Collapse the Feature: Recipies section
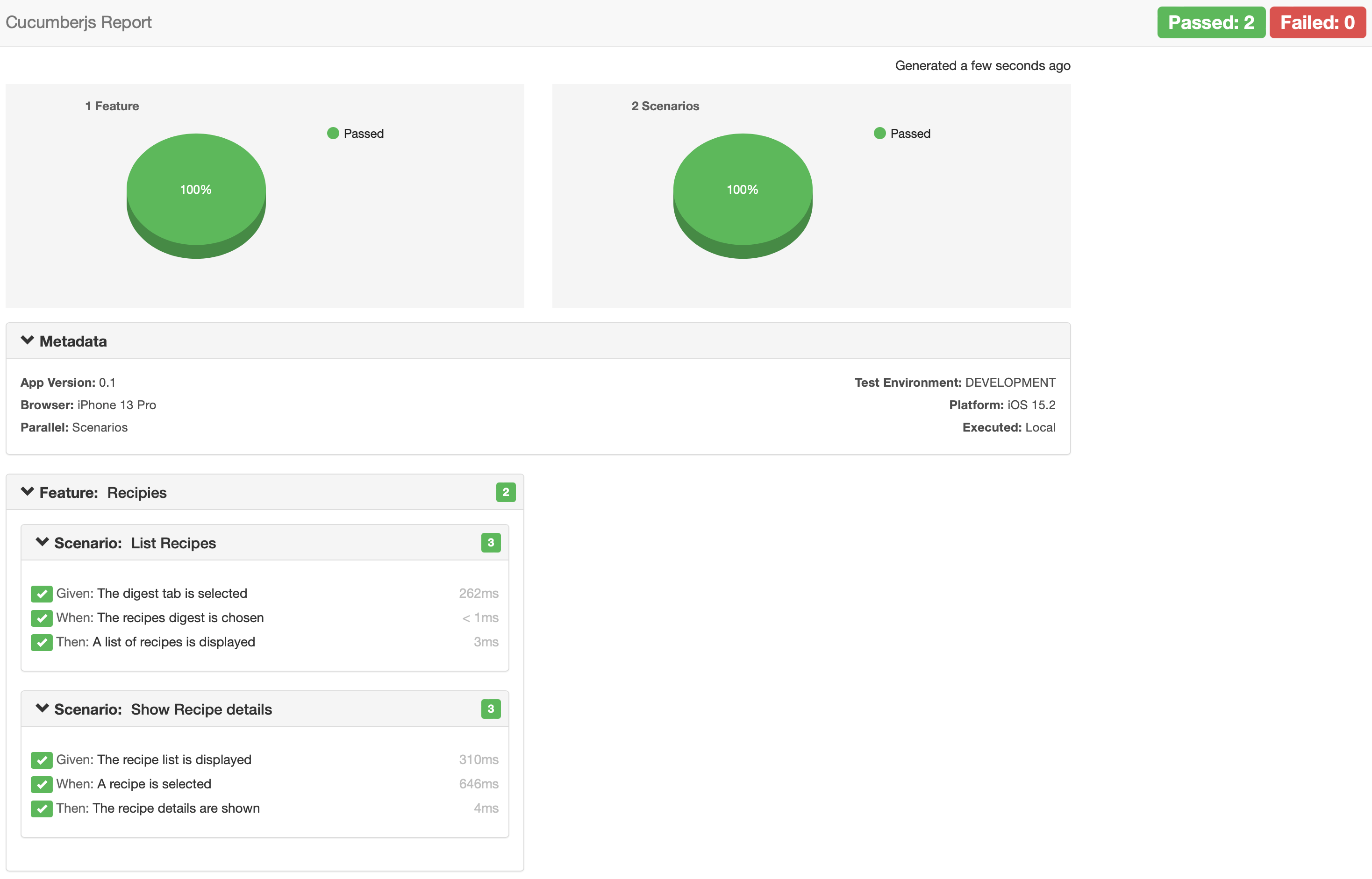The image size is (1372, 879). click(27, 492)
